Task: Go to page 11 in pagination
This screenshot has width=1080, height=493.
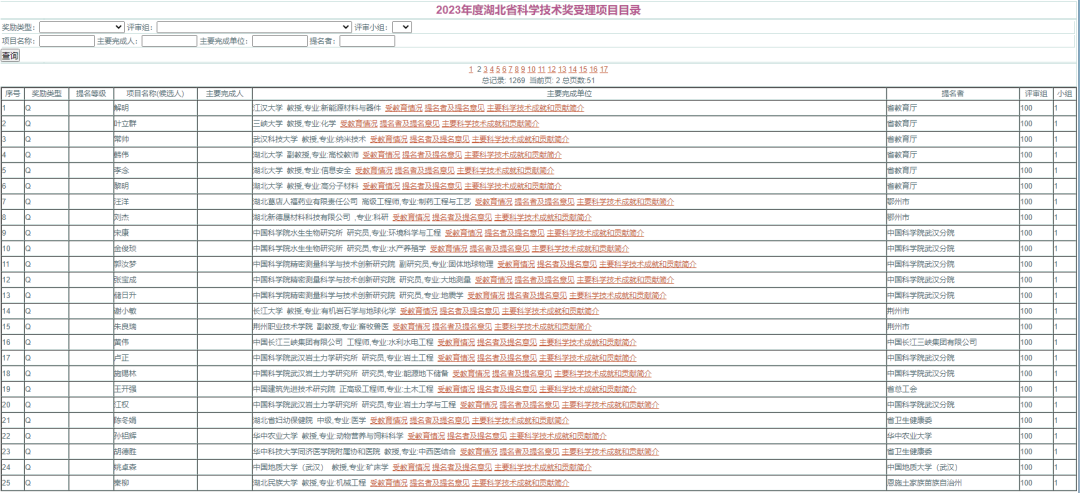Action: 541,70
